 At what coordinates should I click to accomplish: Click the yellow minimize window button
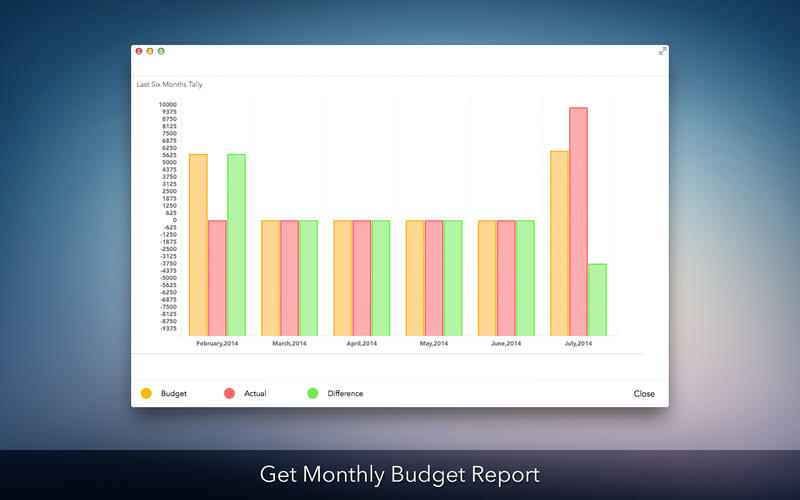tap(150, 51)
